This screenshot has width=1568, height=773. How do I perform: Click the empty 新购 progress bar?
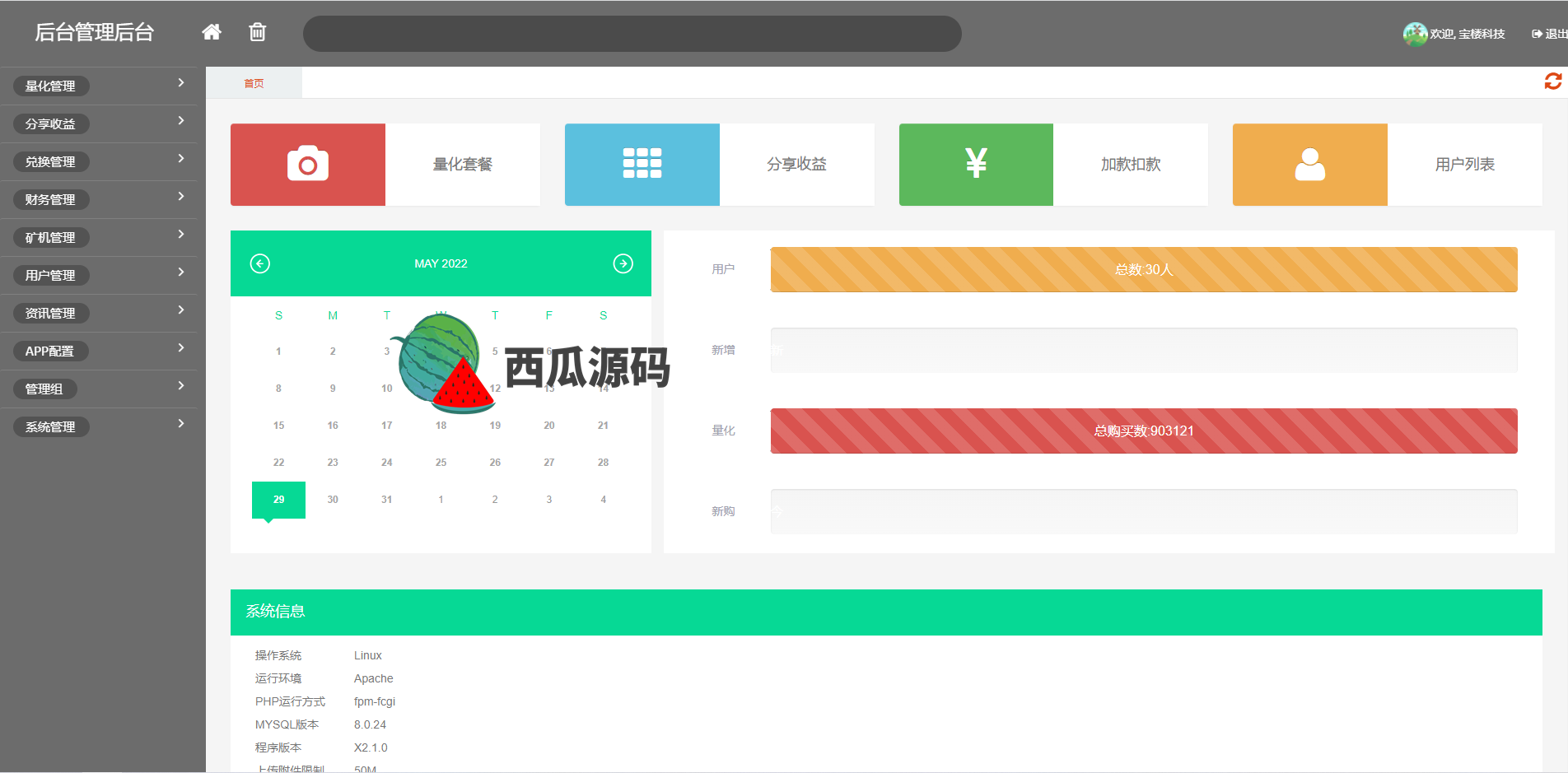[1144, 512]
